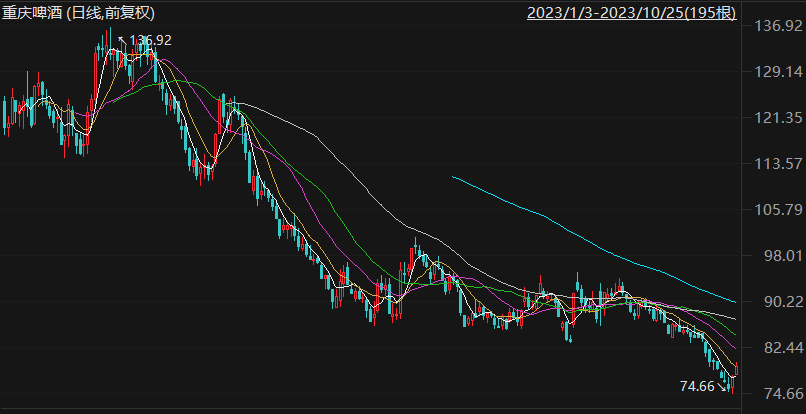Image resolution: width=806 pixels, height=414 pixels.
Task: Click the 113.57 price axis label
Action: coord(776,164)
